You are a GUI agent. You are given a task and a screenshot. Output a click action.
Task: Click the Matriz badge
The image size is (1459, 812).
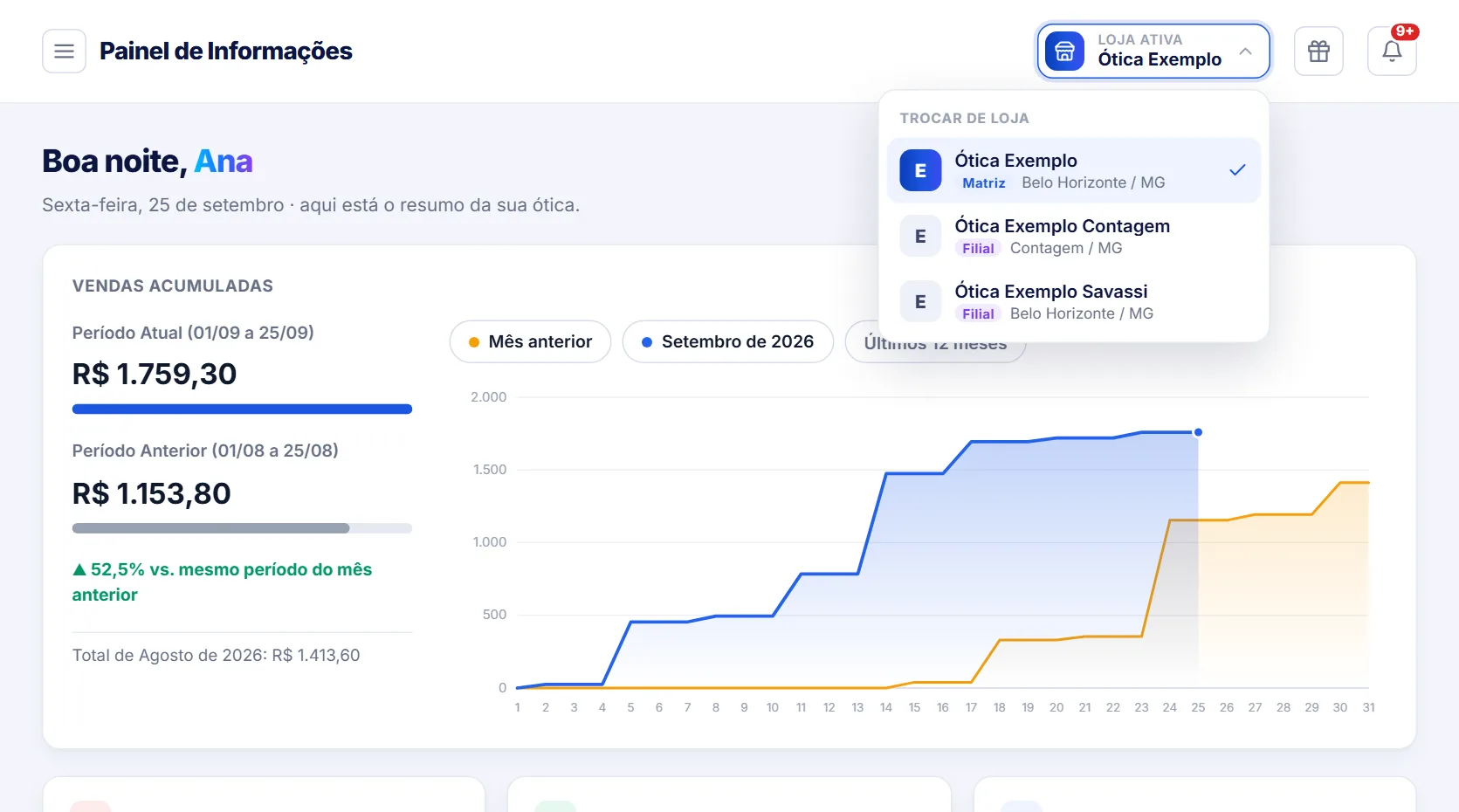(x=984, y=182)
